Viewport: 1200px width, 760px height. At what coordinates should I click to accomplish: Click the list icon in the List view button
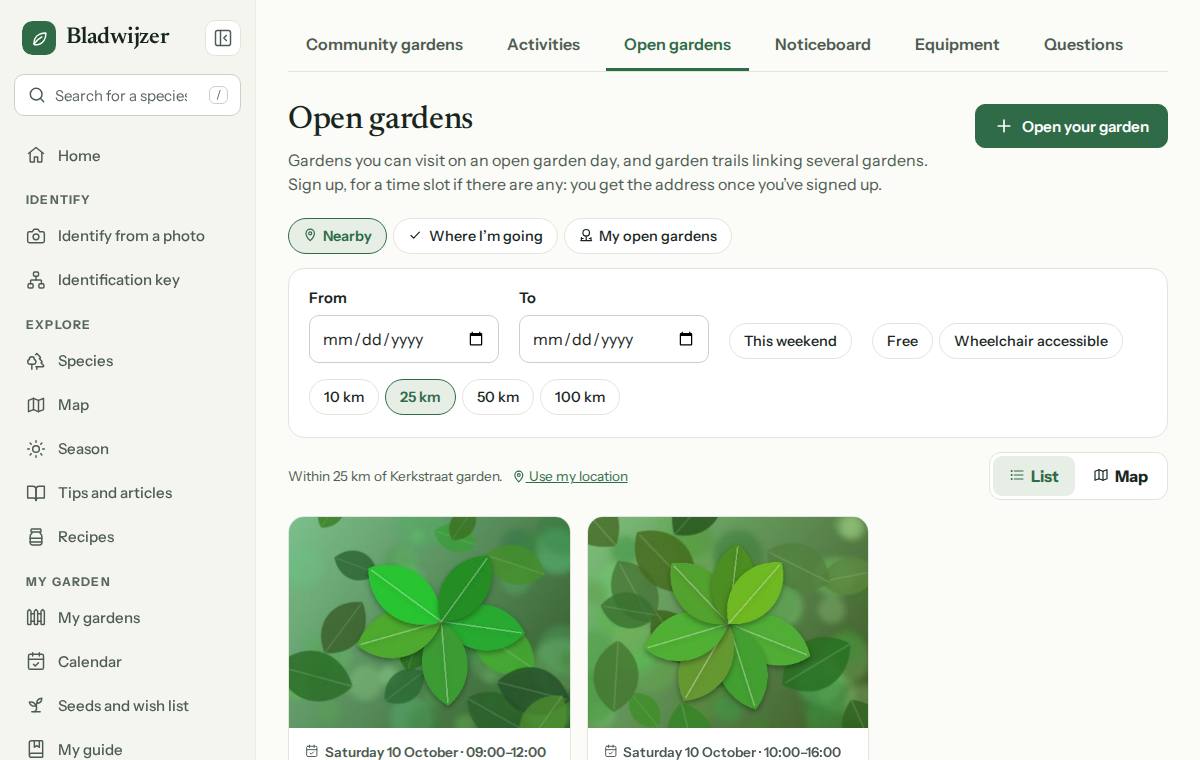click(x=1017, y=475)
